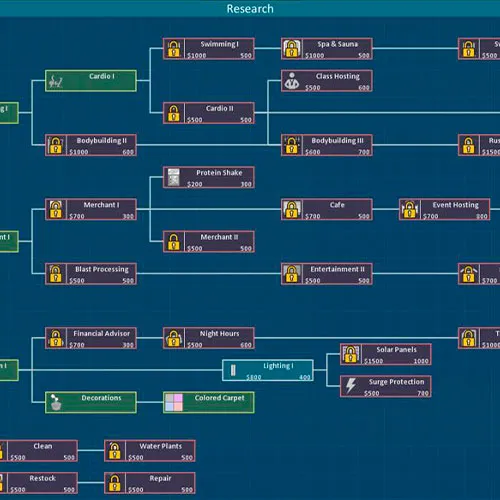Choose the Merchant I research item
This screenshot has width=500, height=500.
tap(91, 209)
